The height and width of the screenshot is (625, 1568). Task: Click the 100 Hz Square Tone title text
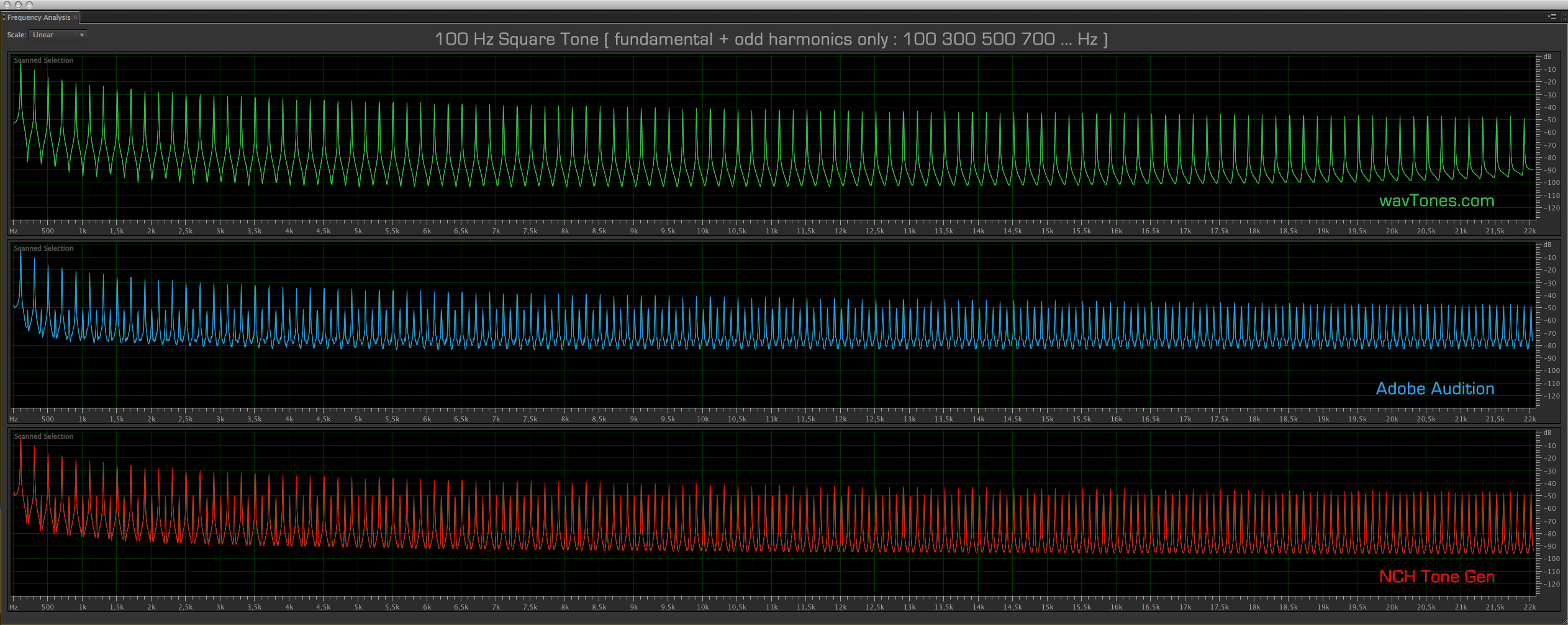pos(771,39)
